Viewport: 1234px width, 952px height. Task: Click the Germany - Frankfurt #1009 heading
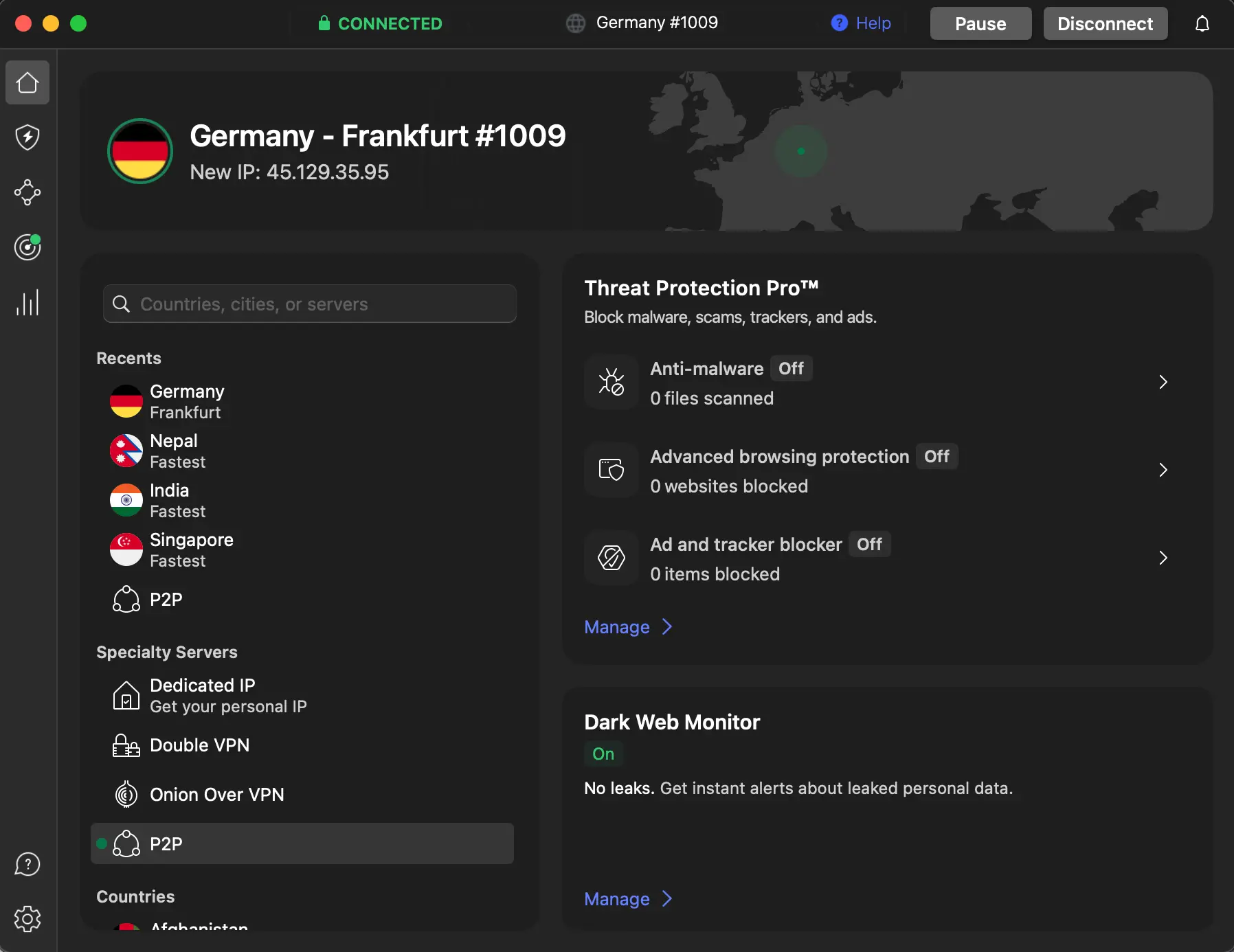[377, 136]
